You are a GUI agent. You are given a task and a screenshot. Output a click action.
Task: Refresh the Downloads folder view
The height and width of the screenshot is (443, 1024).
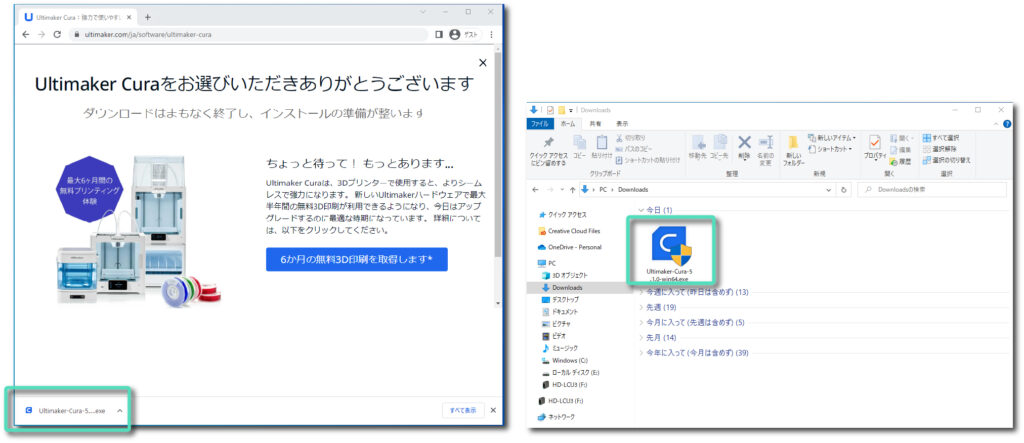[844, 189]
